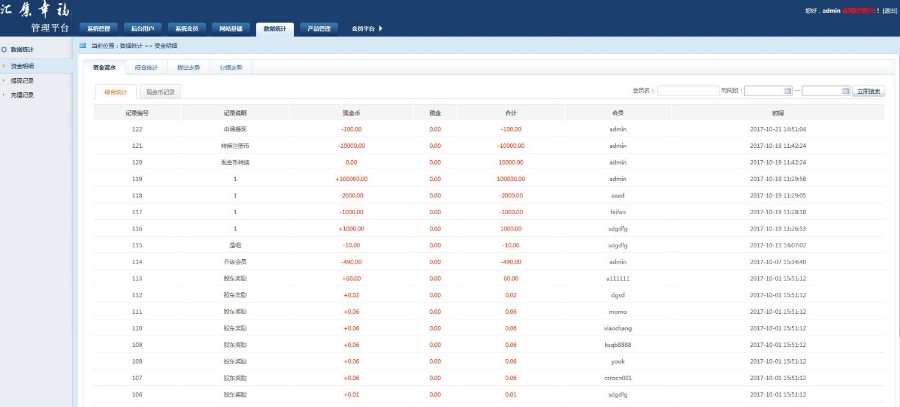Switch to the 综合统计 tab beside 资金流水

click(x=146, y=68)
